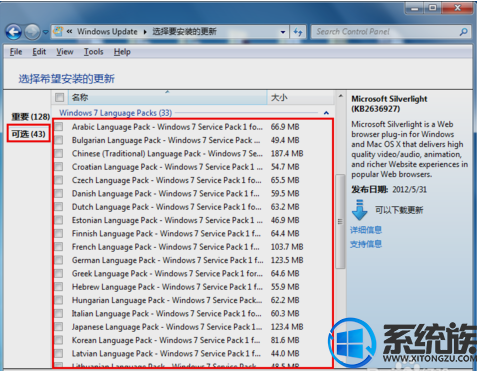
Task: Open recent pages arrow beside Forward button
Action: tap(46, 32)
